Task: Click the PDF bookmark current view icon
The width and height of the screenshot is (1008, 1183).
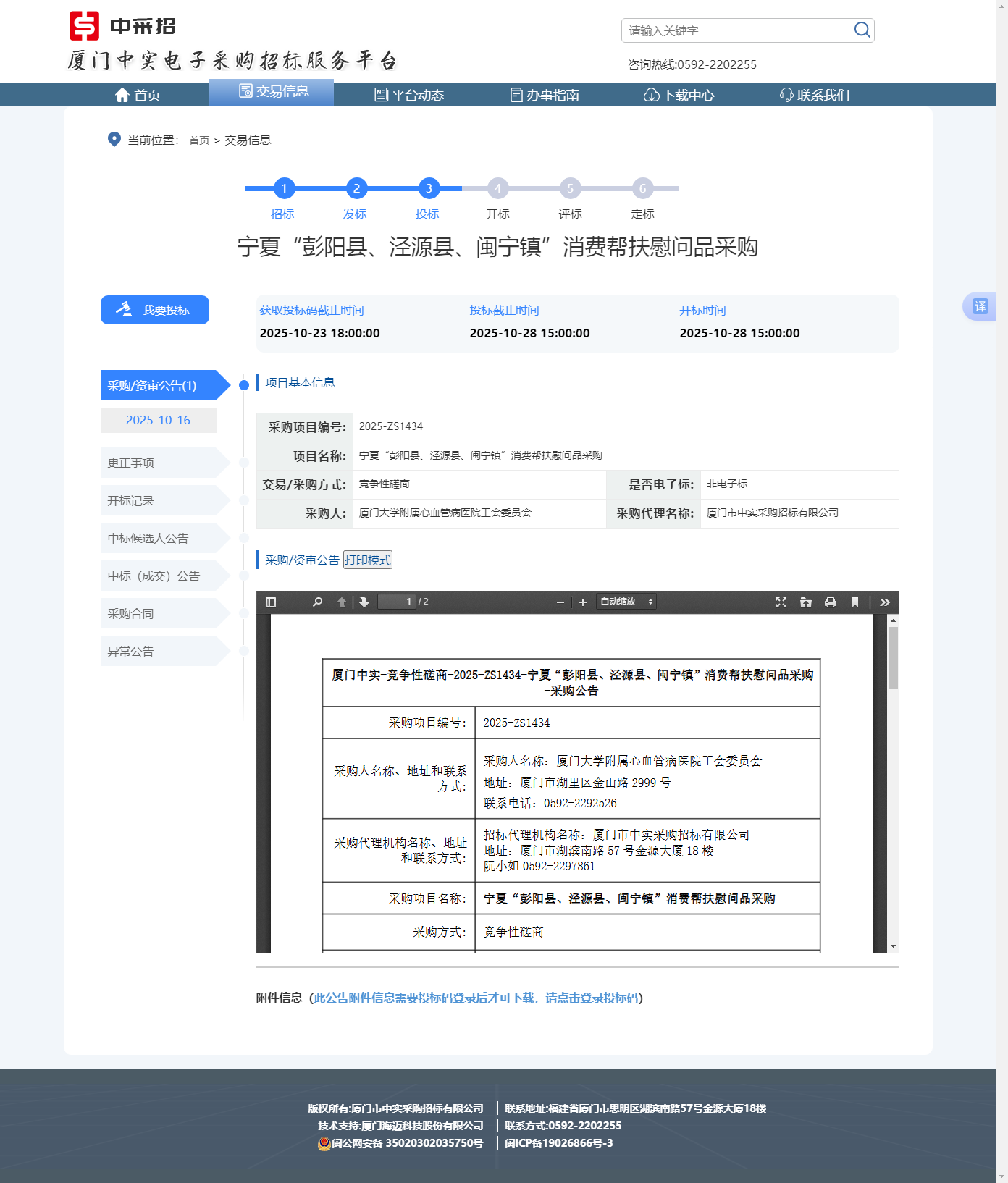Action: [855, 602]
